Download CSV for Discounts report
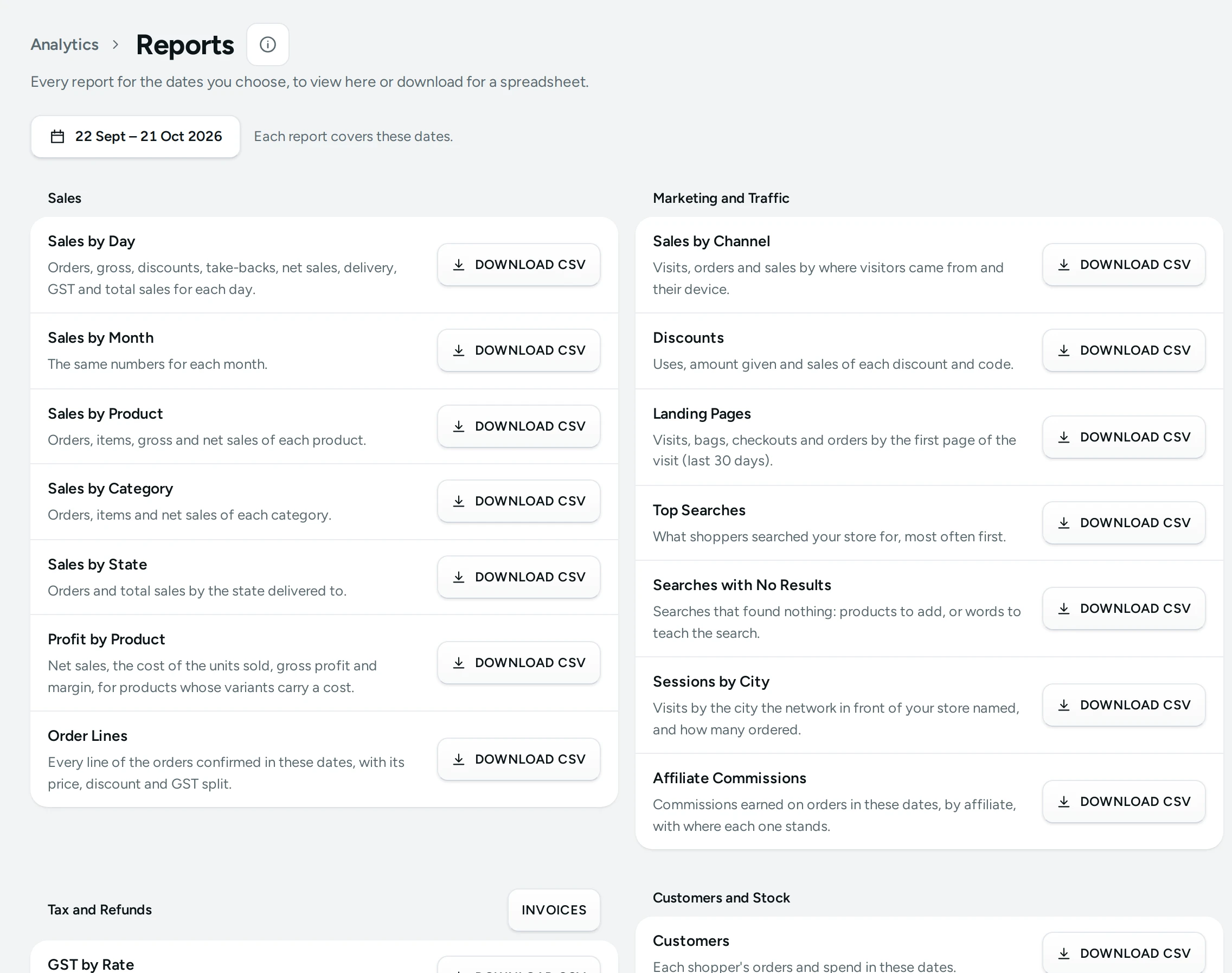The image size is (1232, 973). coord(1124,350)
